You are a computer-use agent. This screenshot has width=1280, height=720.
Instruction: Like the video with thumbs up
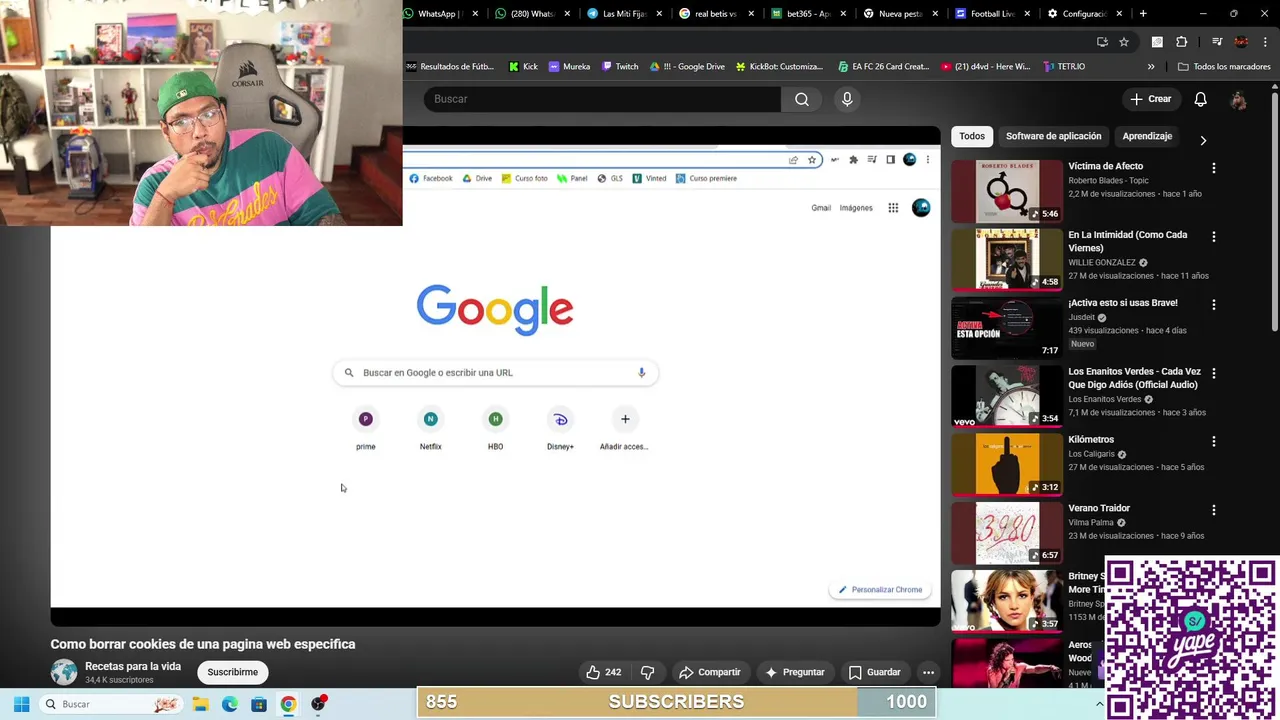coord(604,672)
